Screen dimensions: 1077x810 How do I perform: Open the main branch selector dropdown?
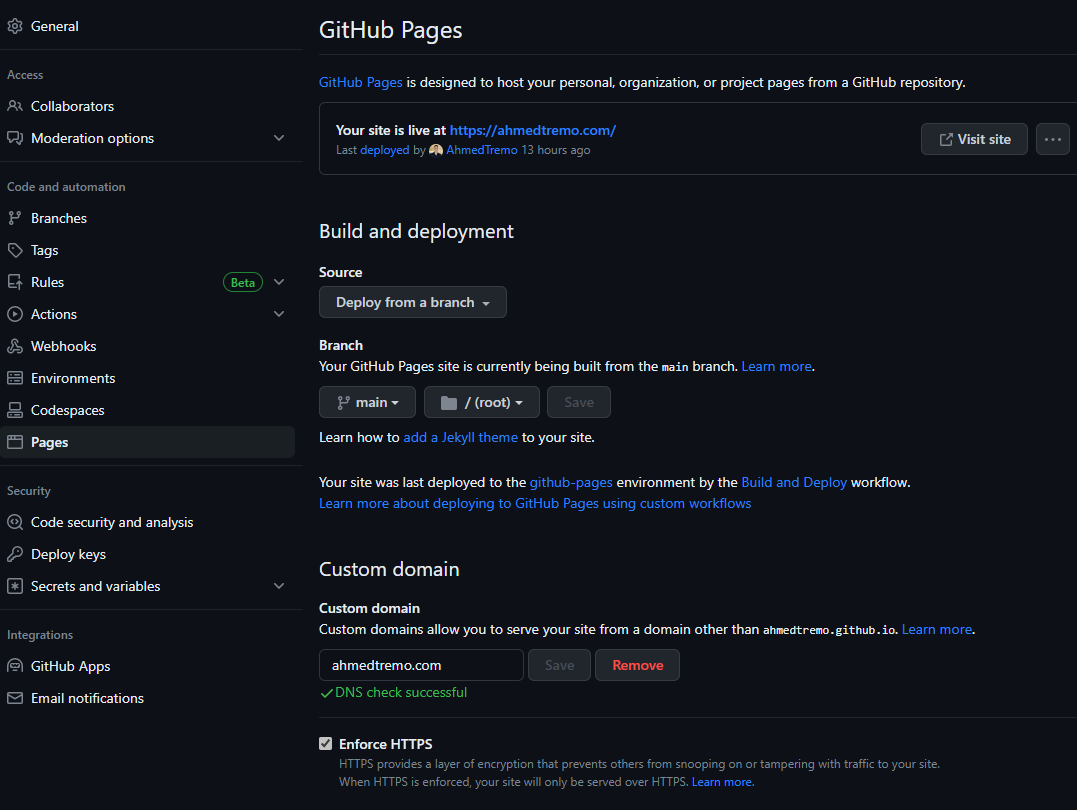coord(367,402)
